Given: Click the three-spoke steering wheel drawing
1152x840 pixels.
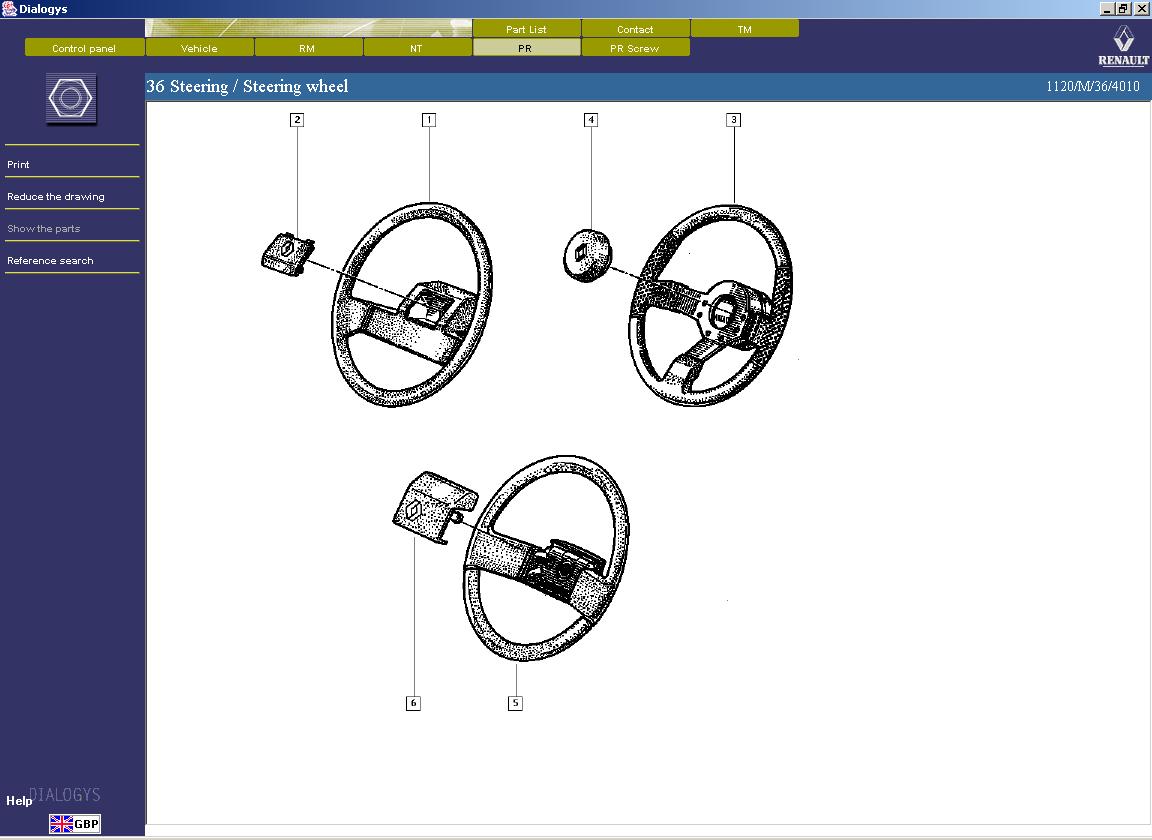Looking at the screenshot, I should 710,305.
